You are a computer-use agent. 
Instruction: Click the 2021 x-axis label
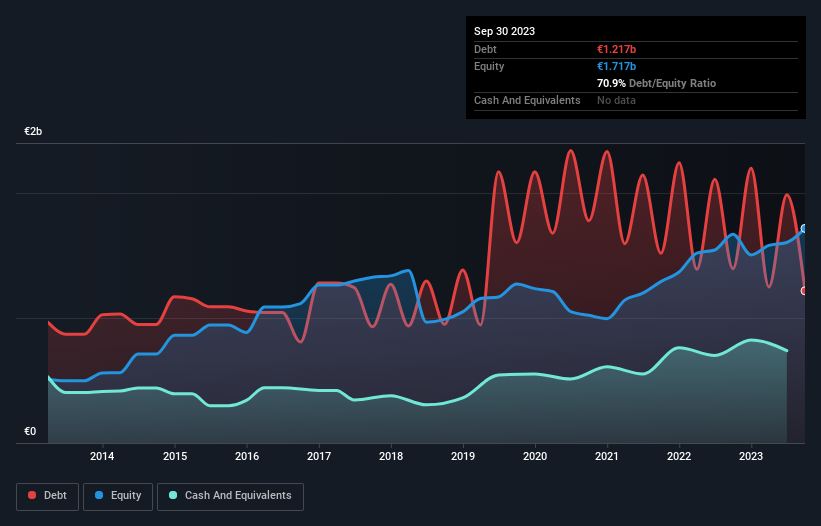607,456
